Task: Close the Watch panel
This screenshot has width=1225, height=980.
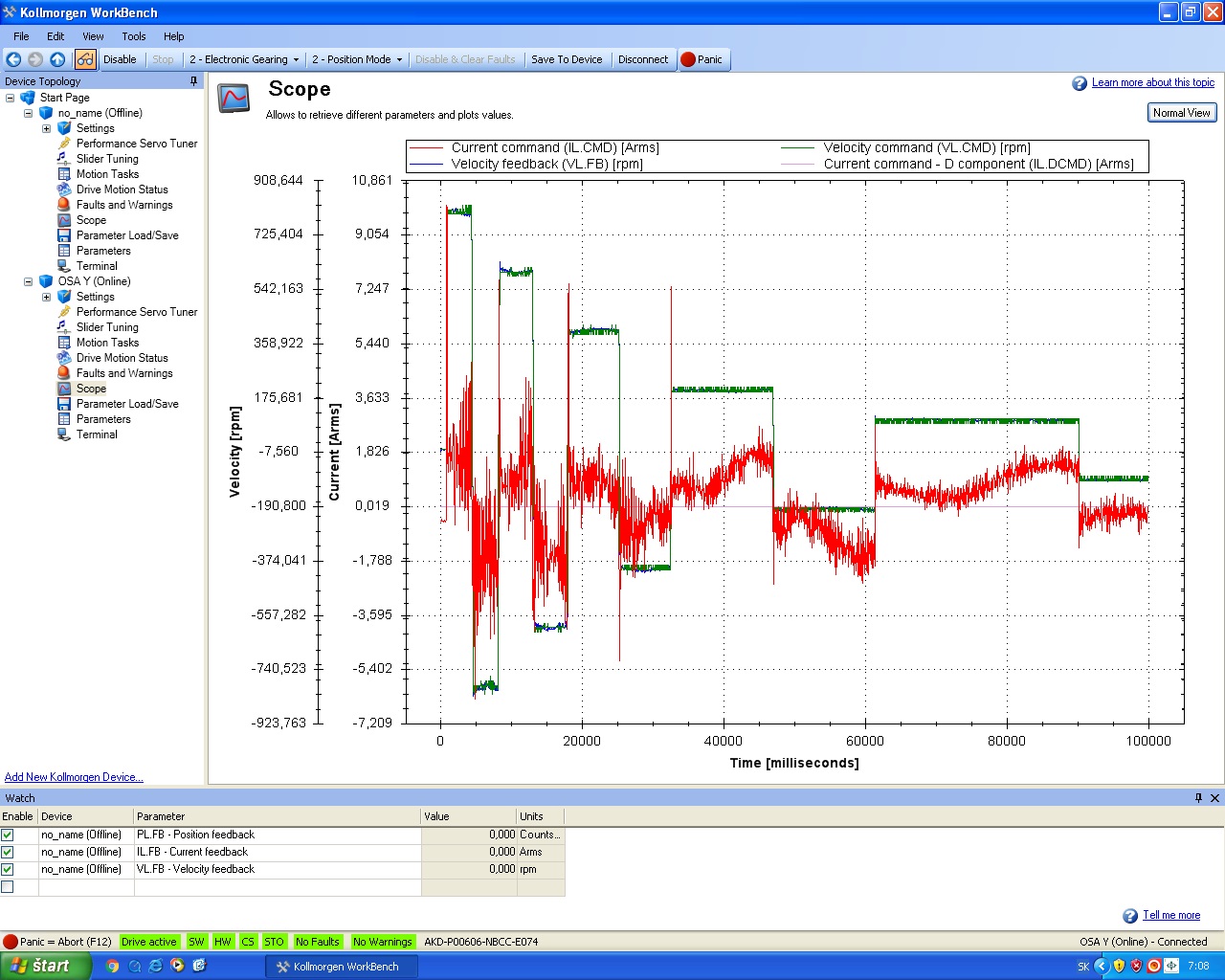Action: pos(1214,798)
